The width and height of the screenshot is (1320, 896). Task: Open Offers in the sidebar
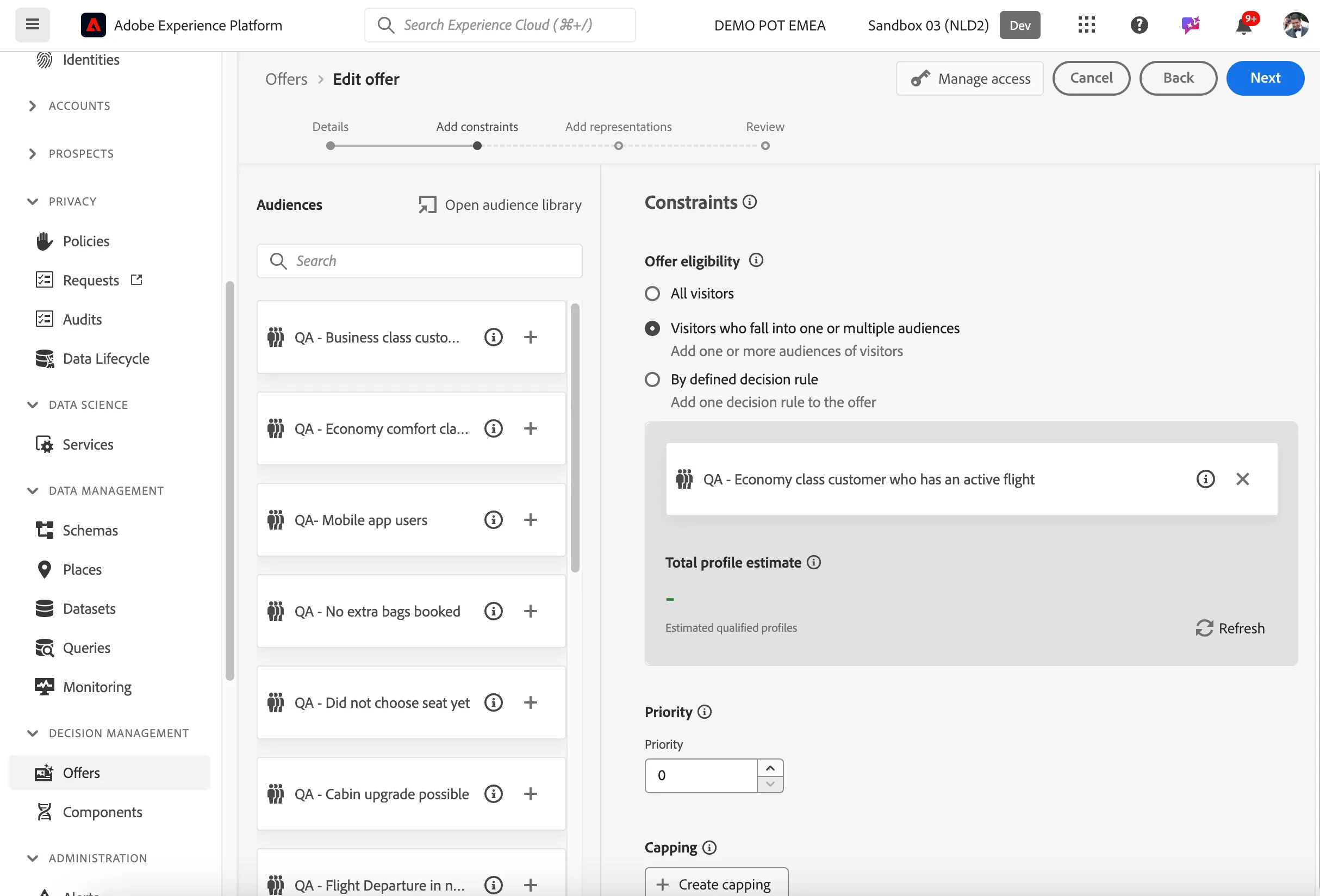point(110,772)
